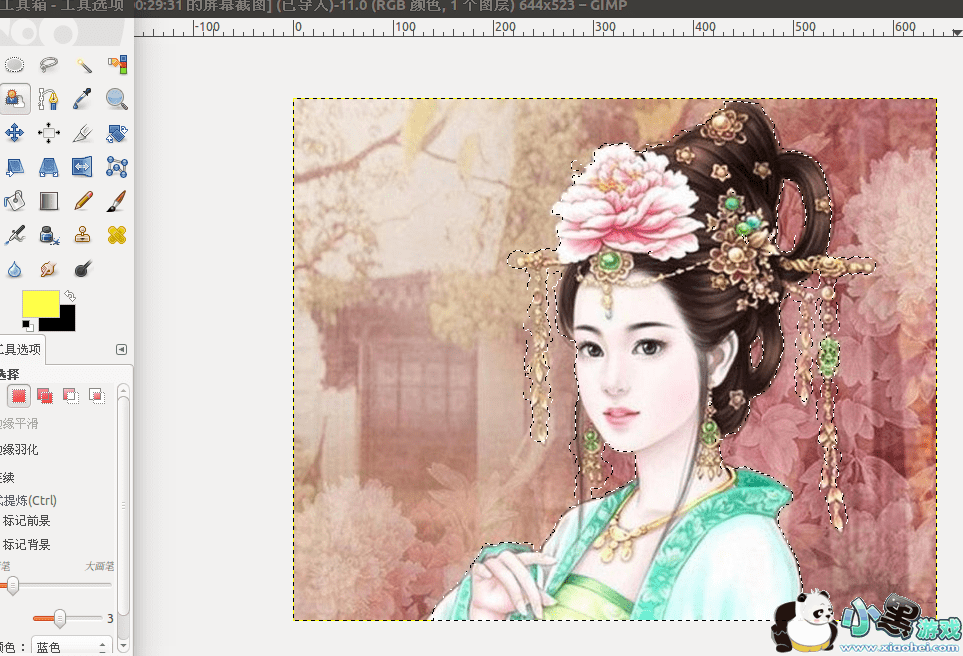This screenshot has width=963, height=656.
Task: Toggle the 连续 contiguous option
Action: point(7,477)
